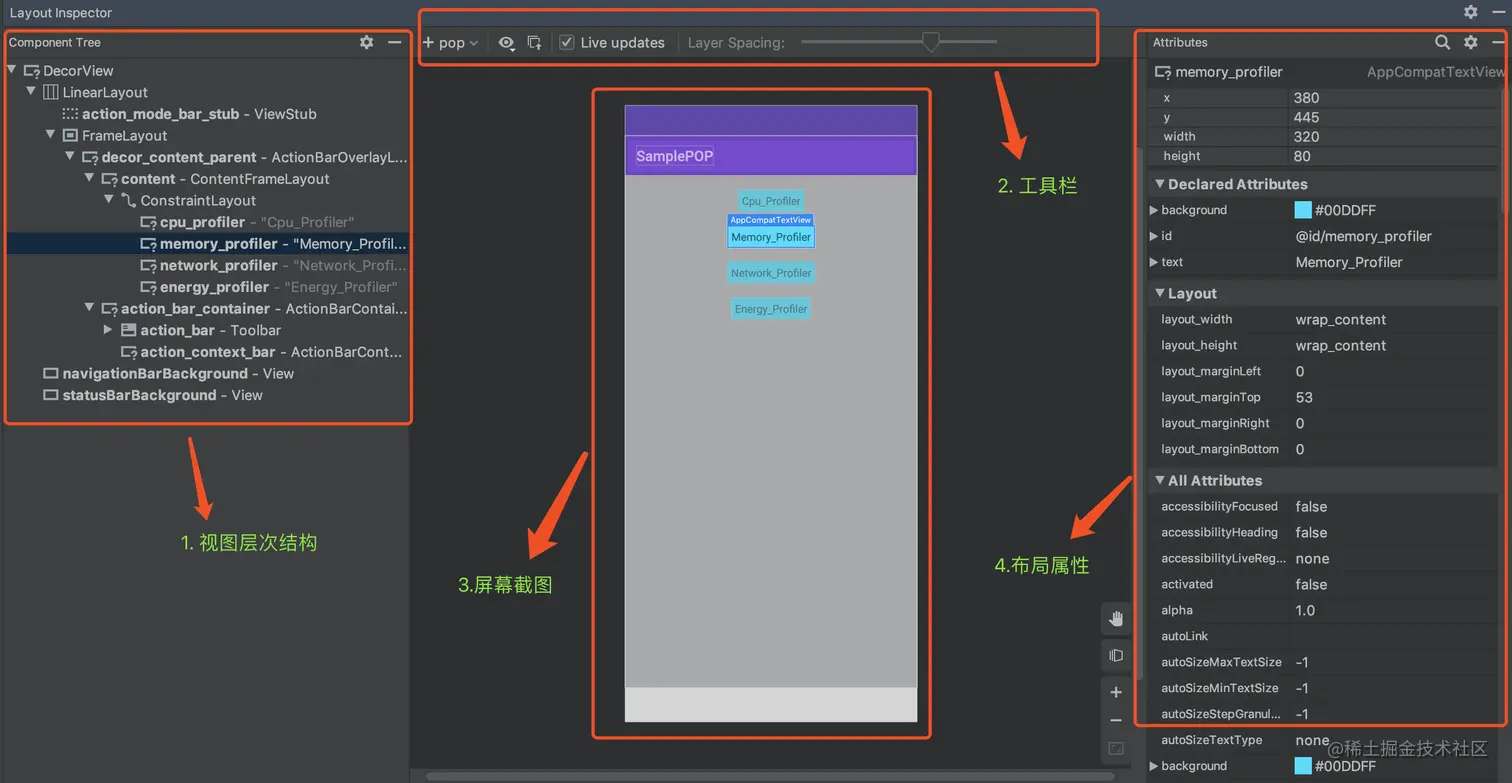The height and width of the screenshot is (783, 1512).
Task: Click the Layer Spacing slider handle
Action: point(931,43)
